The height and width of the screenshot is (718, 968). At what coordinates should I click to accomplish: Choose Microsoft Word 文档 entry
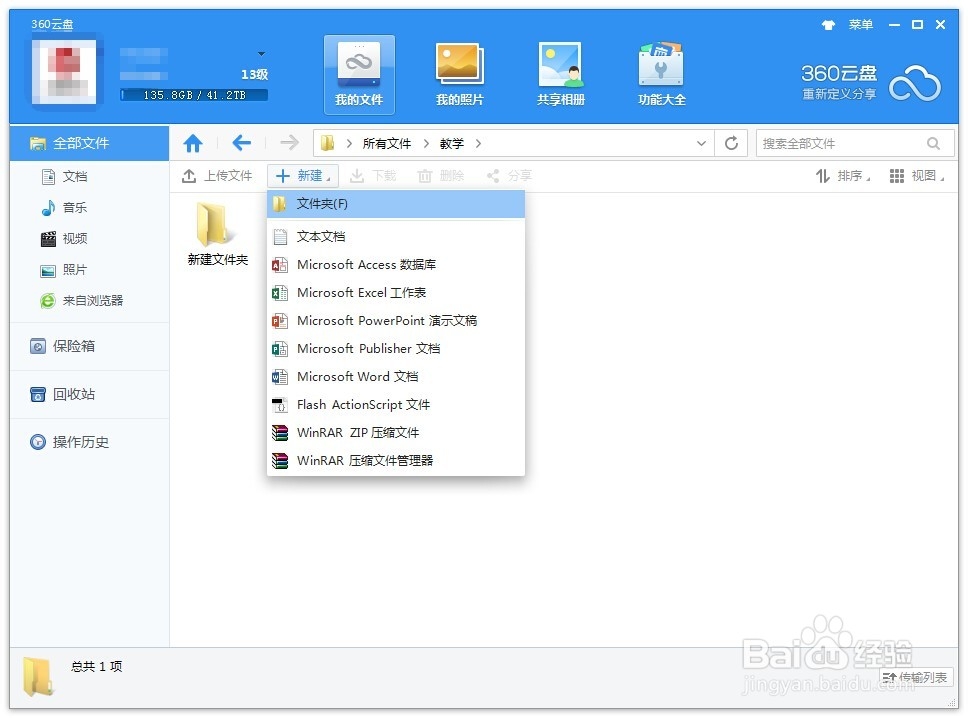point(396,377)
